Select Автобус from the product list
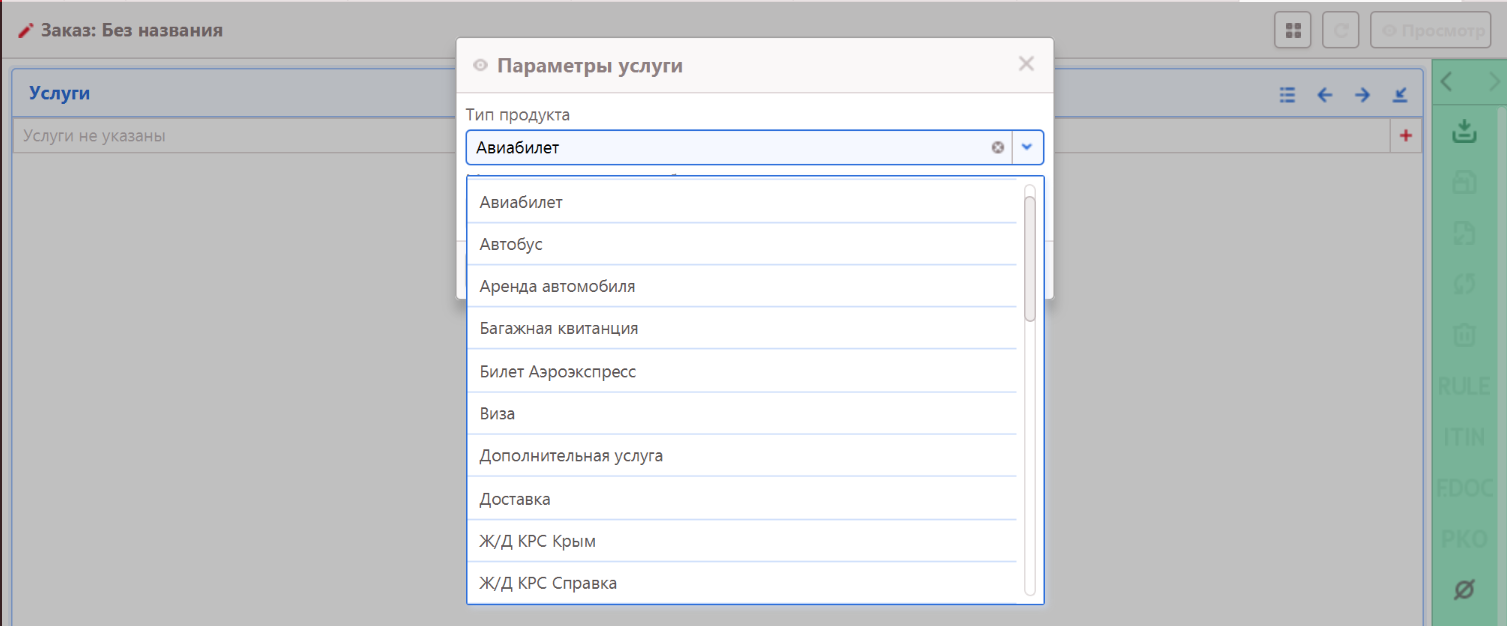The image size is (1507, 626). click(511, 244)
